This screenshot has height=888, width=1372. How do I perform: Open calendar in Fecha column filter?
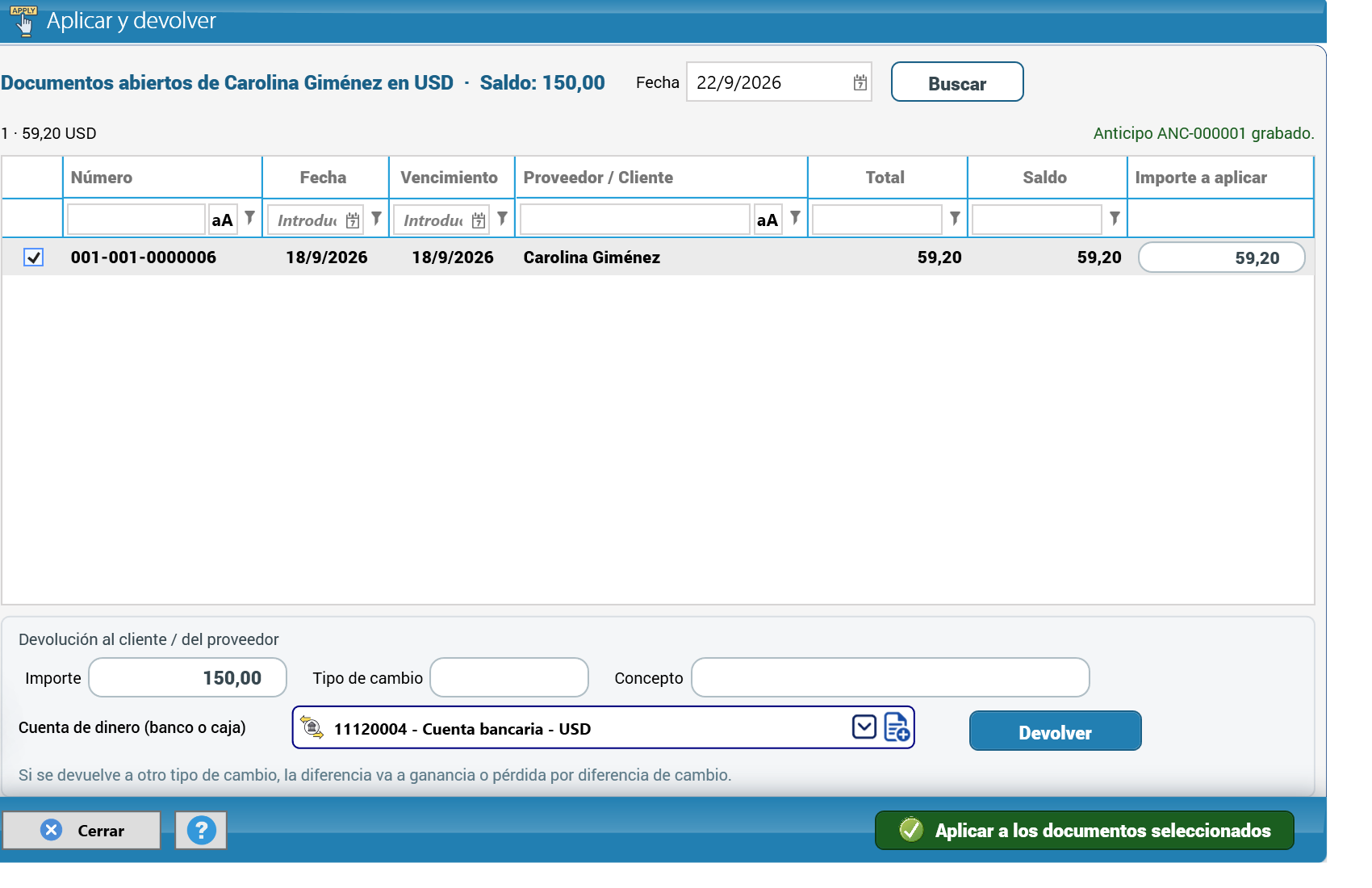tap(353, 220)
